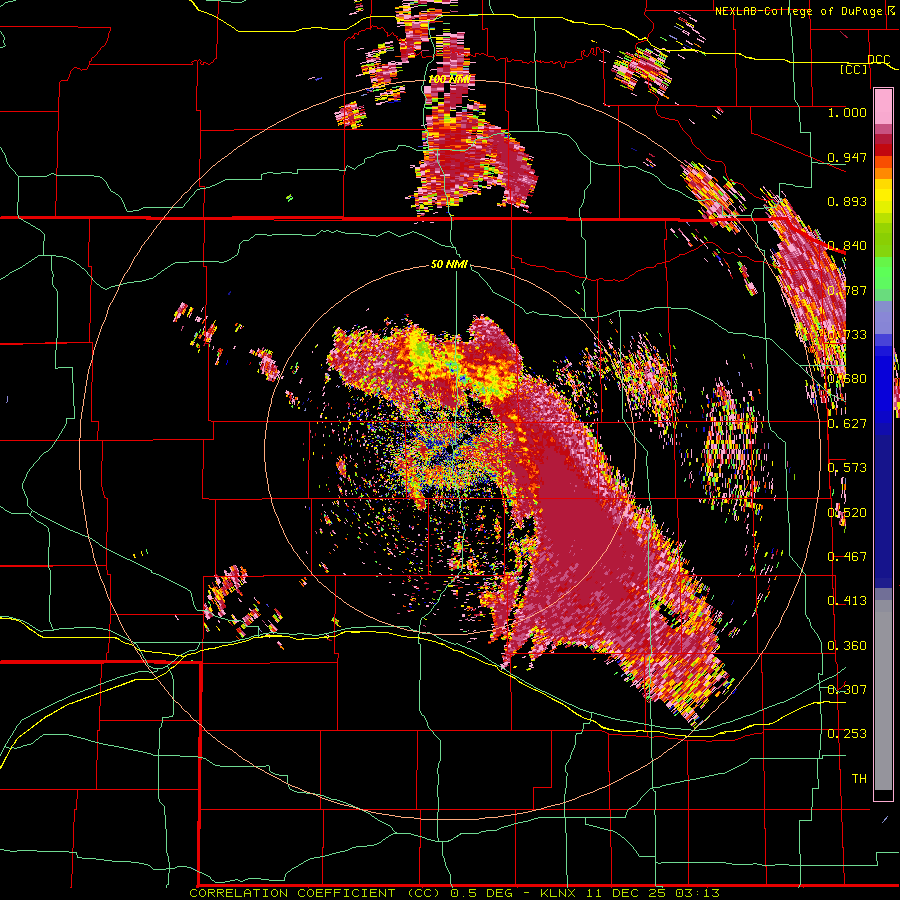The image size is (900, 900).
Task: Click the 100 NMI range ring label
Action: [x=448, y=79]
